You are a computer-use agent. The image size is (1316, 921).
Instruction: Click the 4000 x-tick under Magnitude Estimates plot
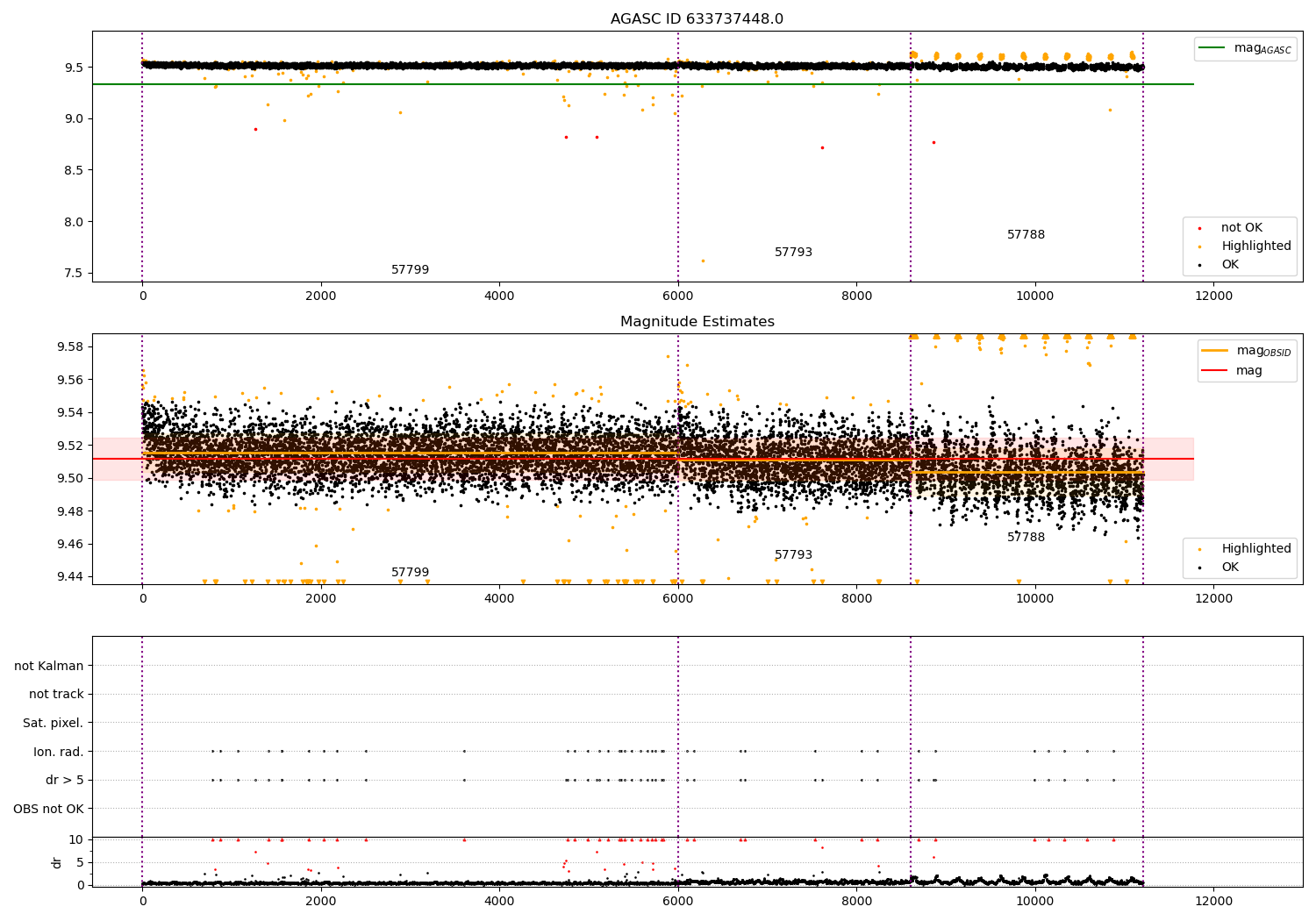[x=499, y=599]
